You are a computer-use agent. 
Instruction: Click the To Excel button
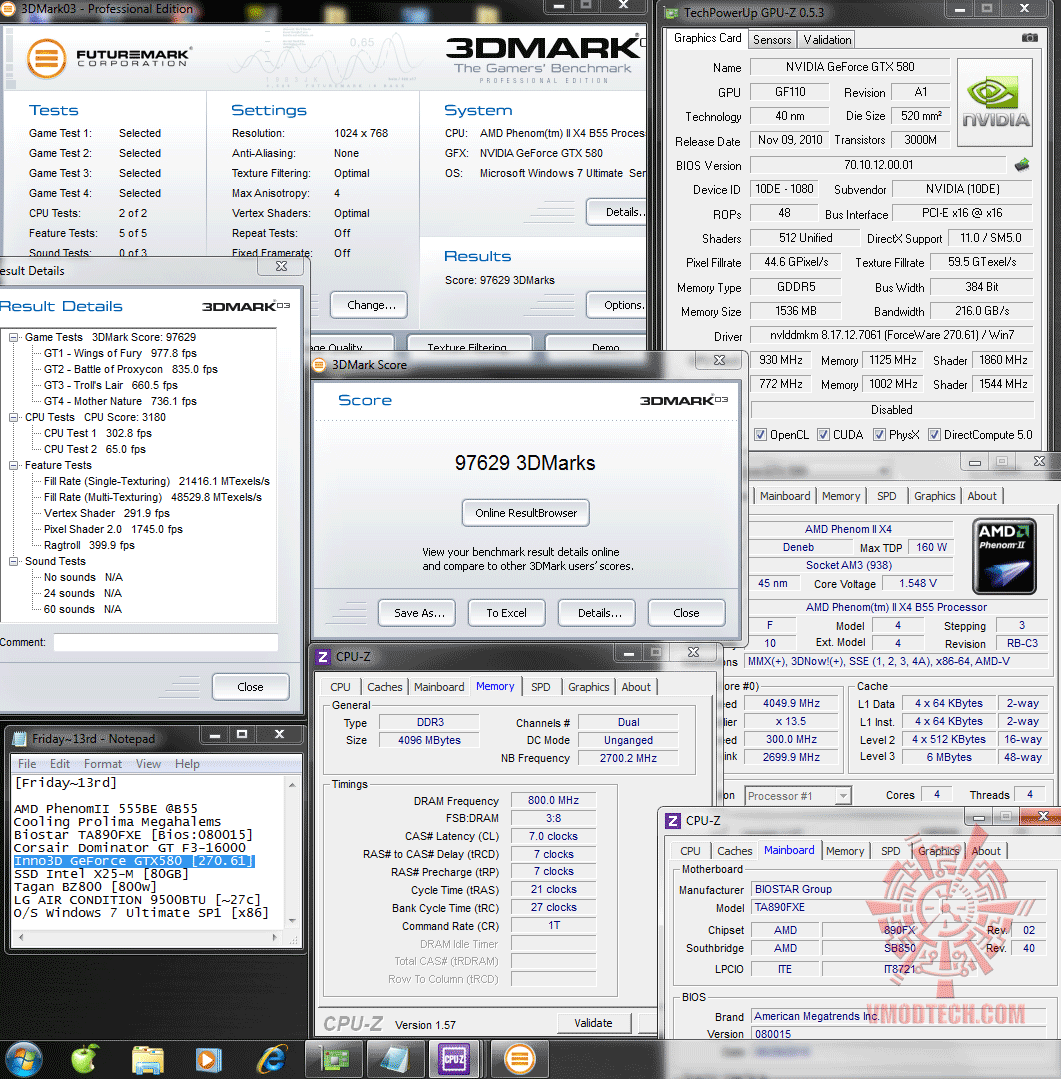506,612
